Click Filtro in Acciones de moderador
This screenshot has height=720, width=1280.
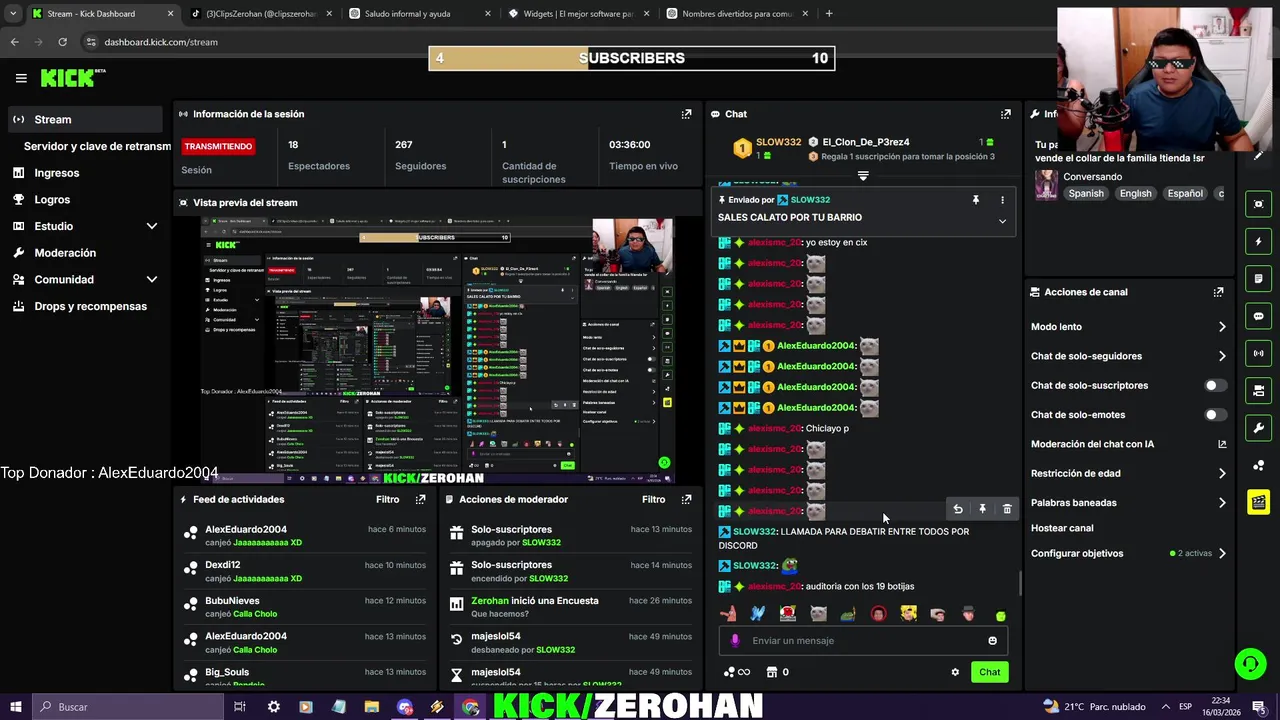tap(653, 499)
